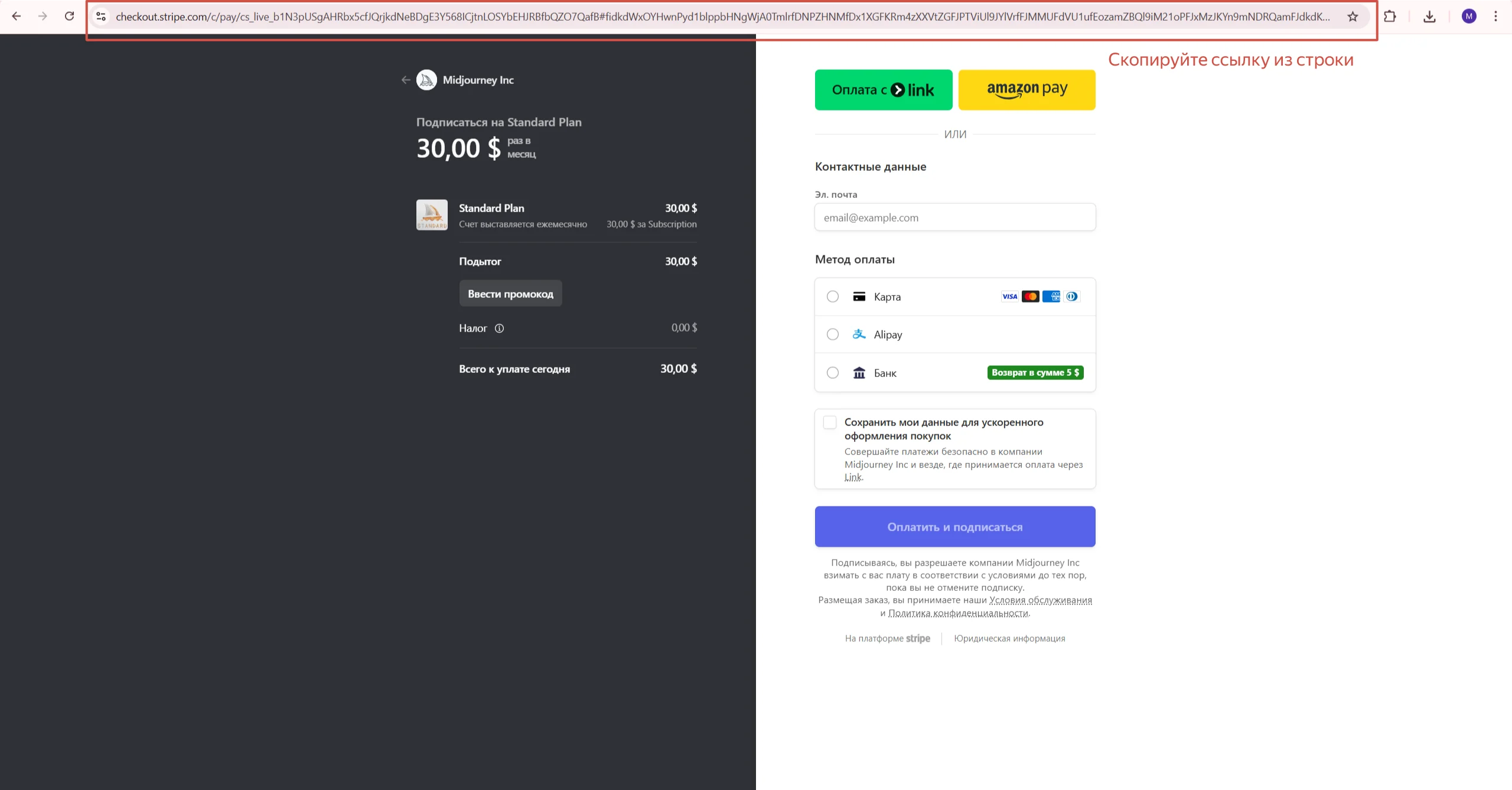
Task: Click the Ввести промокод button
Action: click(x=510, y=294)
